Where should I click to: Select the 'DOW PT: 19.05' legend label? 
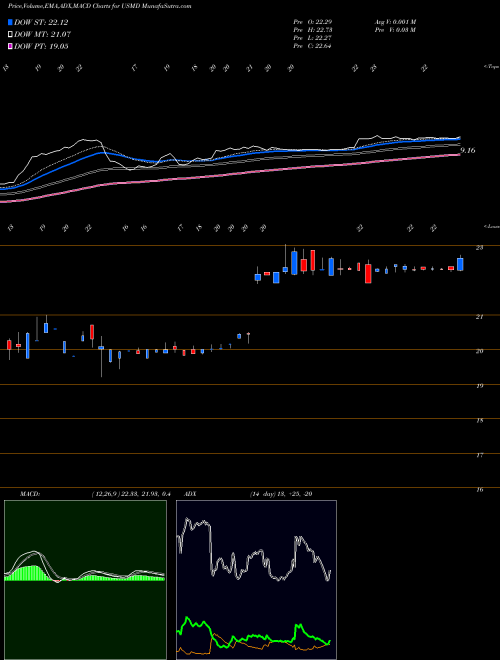coord(41,46)
